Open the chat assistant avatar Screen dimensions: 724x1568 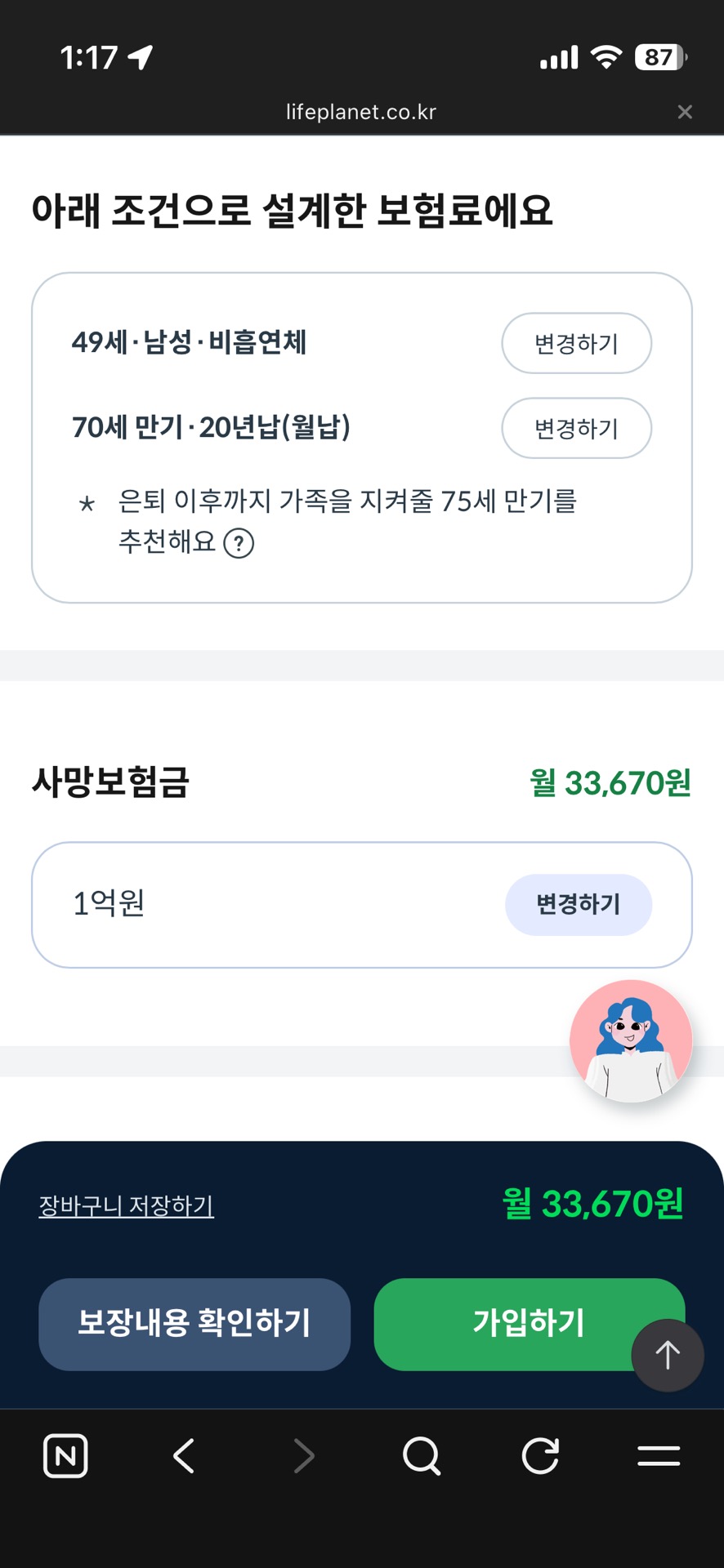(x=631, y=1040)
